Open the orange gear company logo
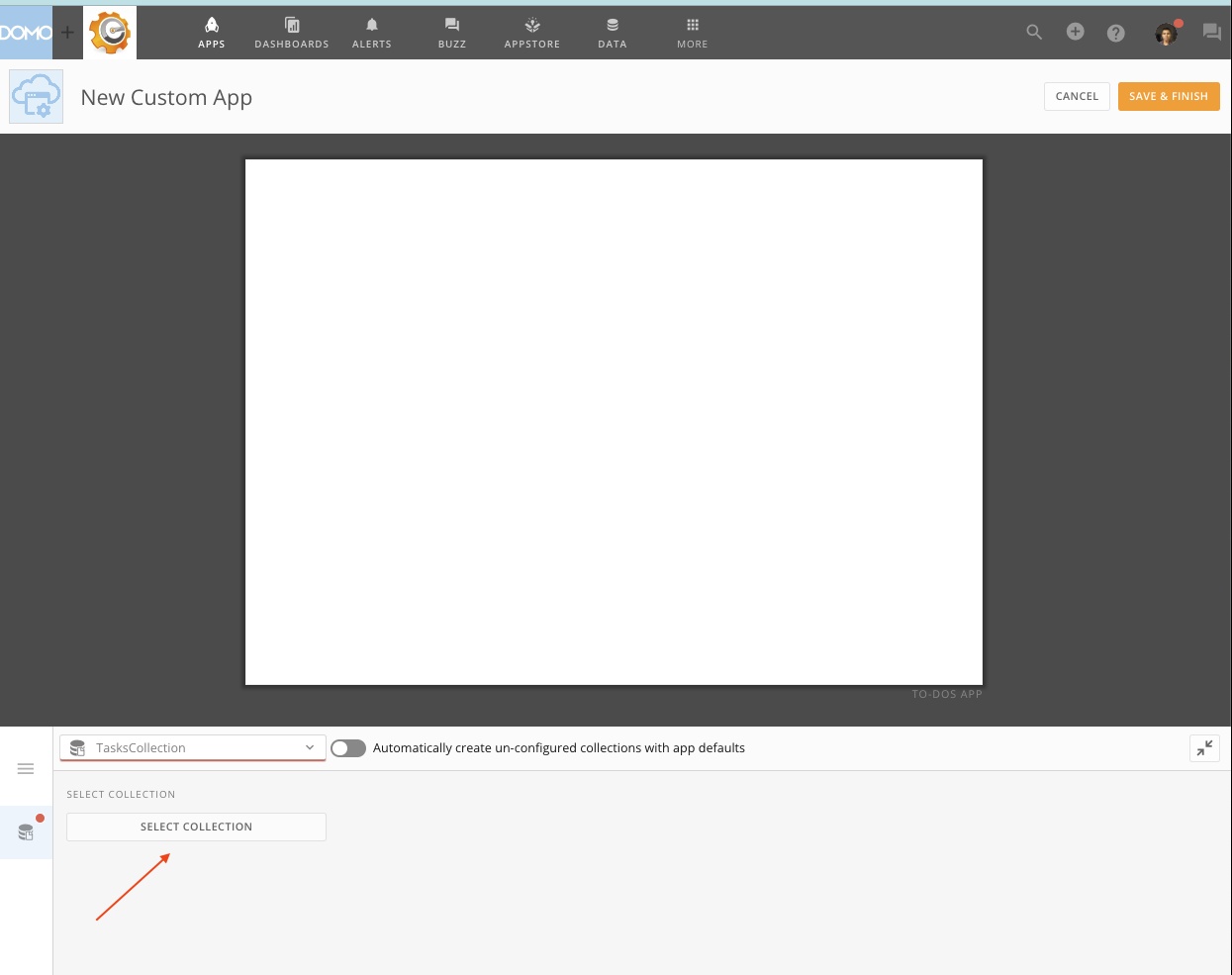 point(110,33)
